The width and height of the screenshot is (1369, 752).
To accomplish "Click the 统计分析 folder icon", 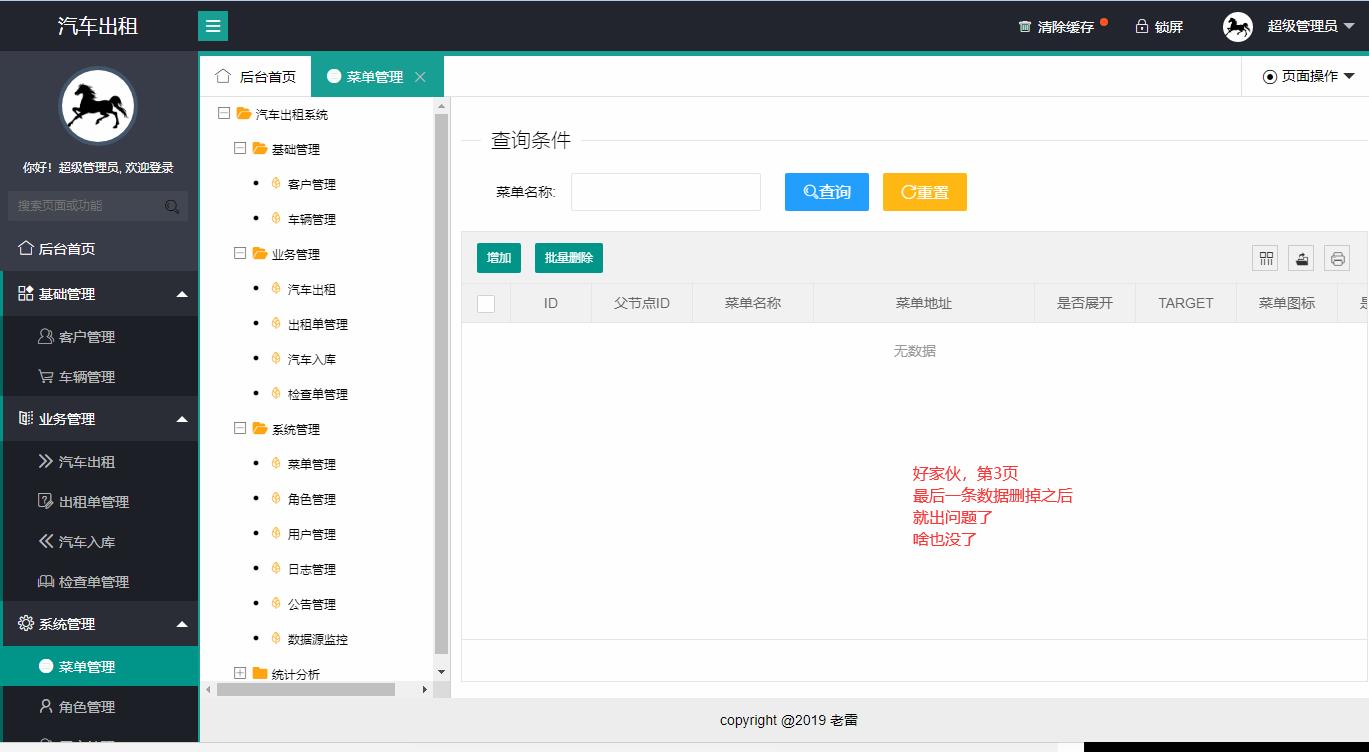I will click(260, 674).
